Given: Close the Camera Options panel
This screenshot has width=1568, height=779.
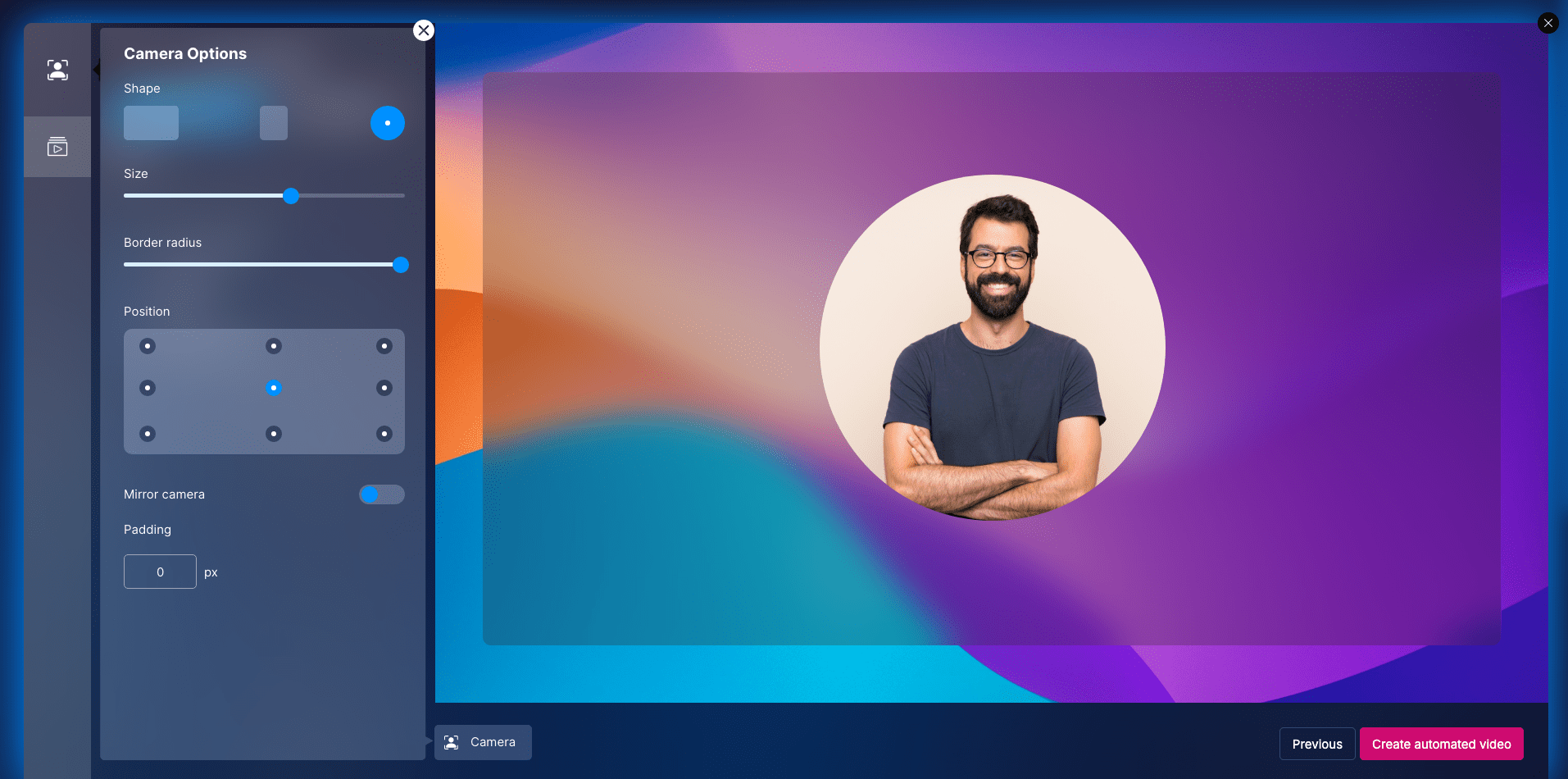Looking at the screenshot, I should (x=424, y=30).
